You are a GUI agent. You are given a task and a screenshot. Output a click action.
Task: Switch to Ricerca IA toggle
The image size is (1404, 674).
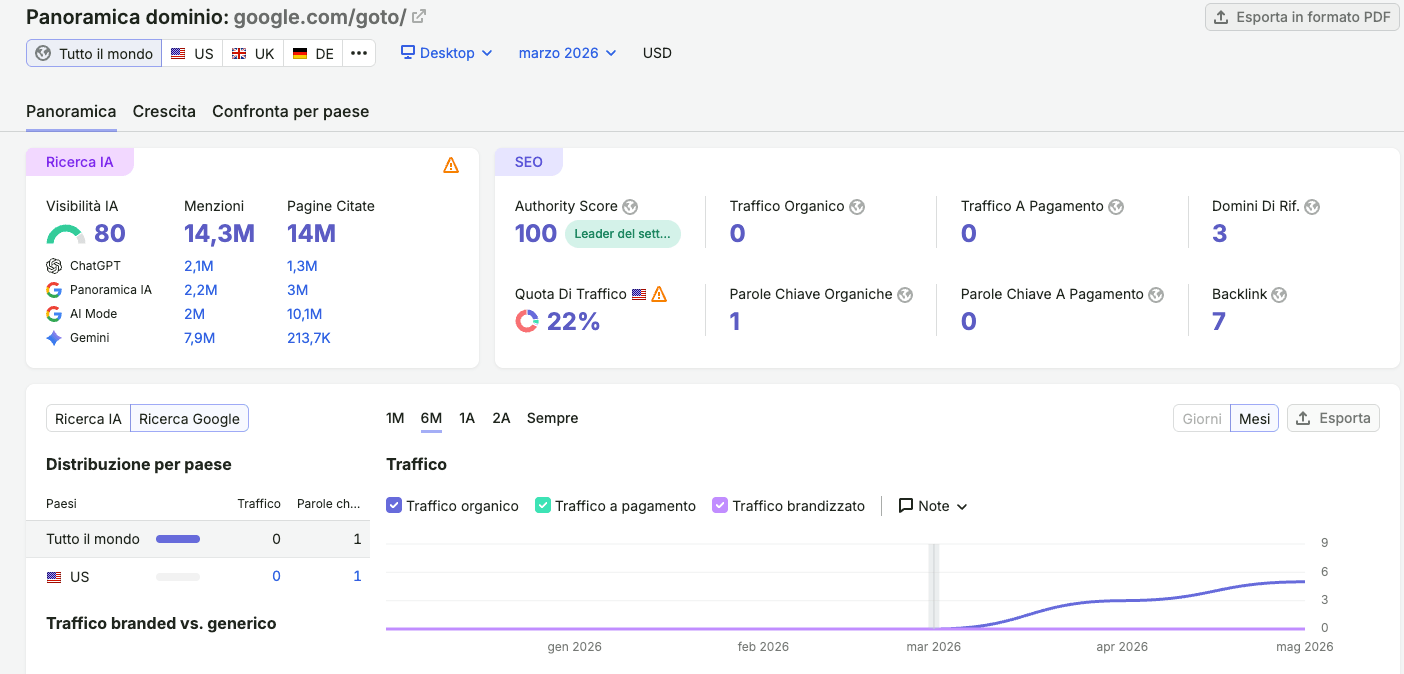tap(88, 418)
